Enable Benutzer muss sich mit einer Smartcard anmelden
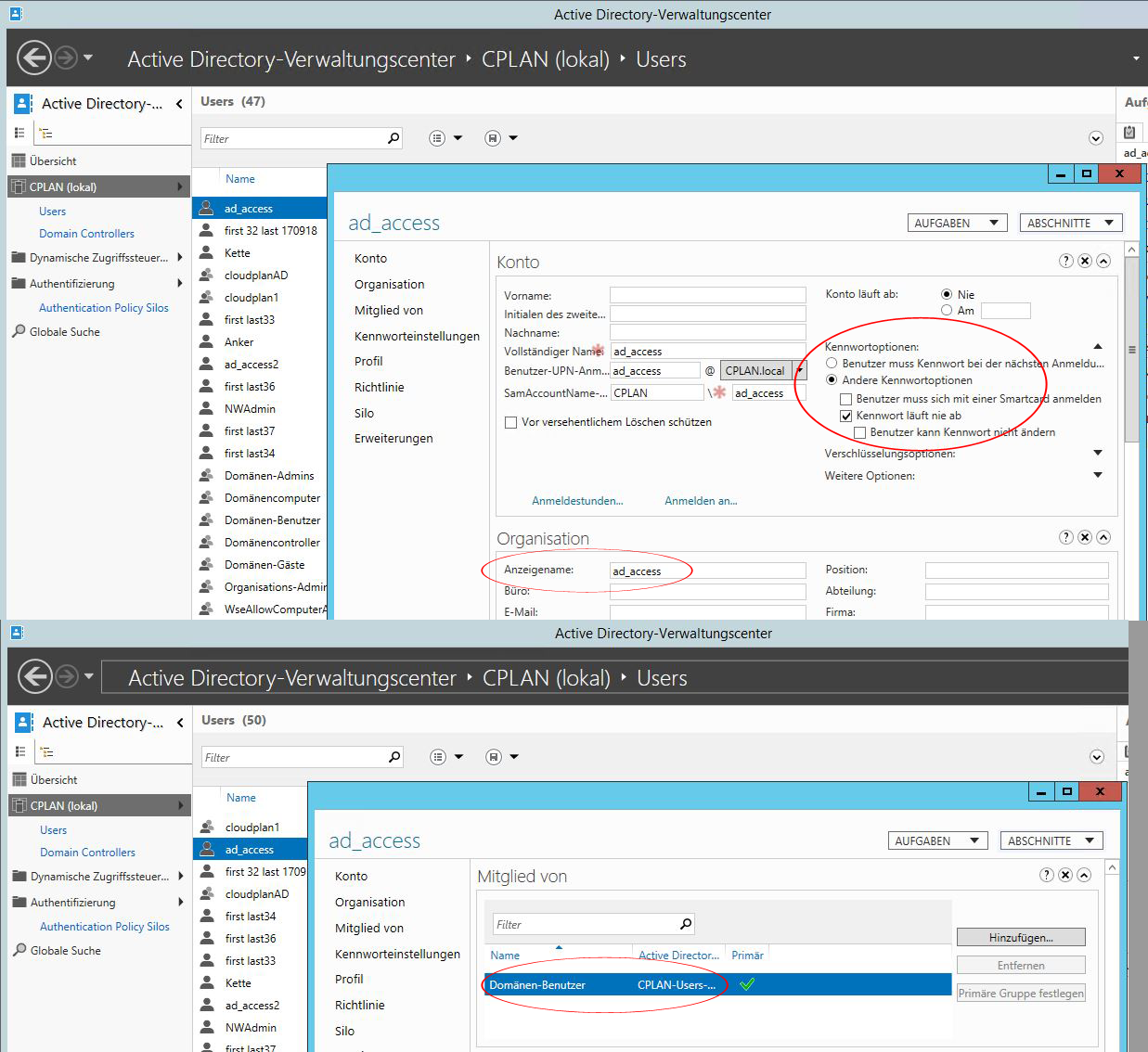The image size is (1148, 1052). coord(845,399)
